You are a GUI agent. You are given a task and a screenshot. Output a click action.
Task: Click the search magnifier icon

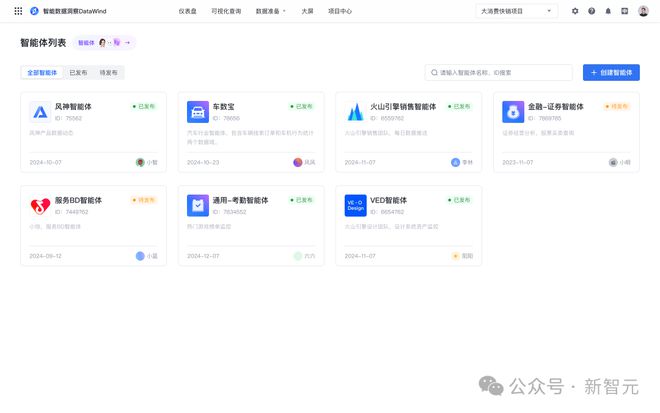(x=434, y=73)
